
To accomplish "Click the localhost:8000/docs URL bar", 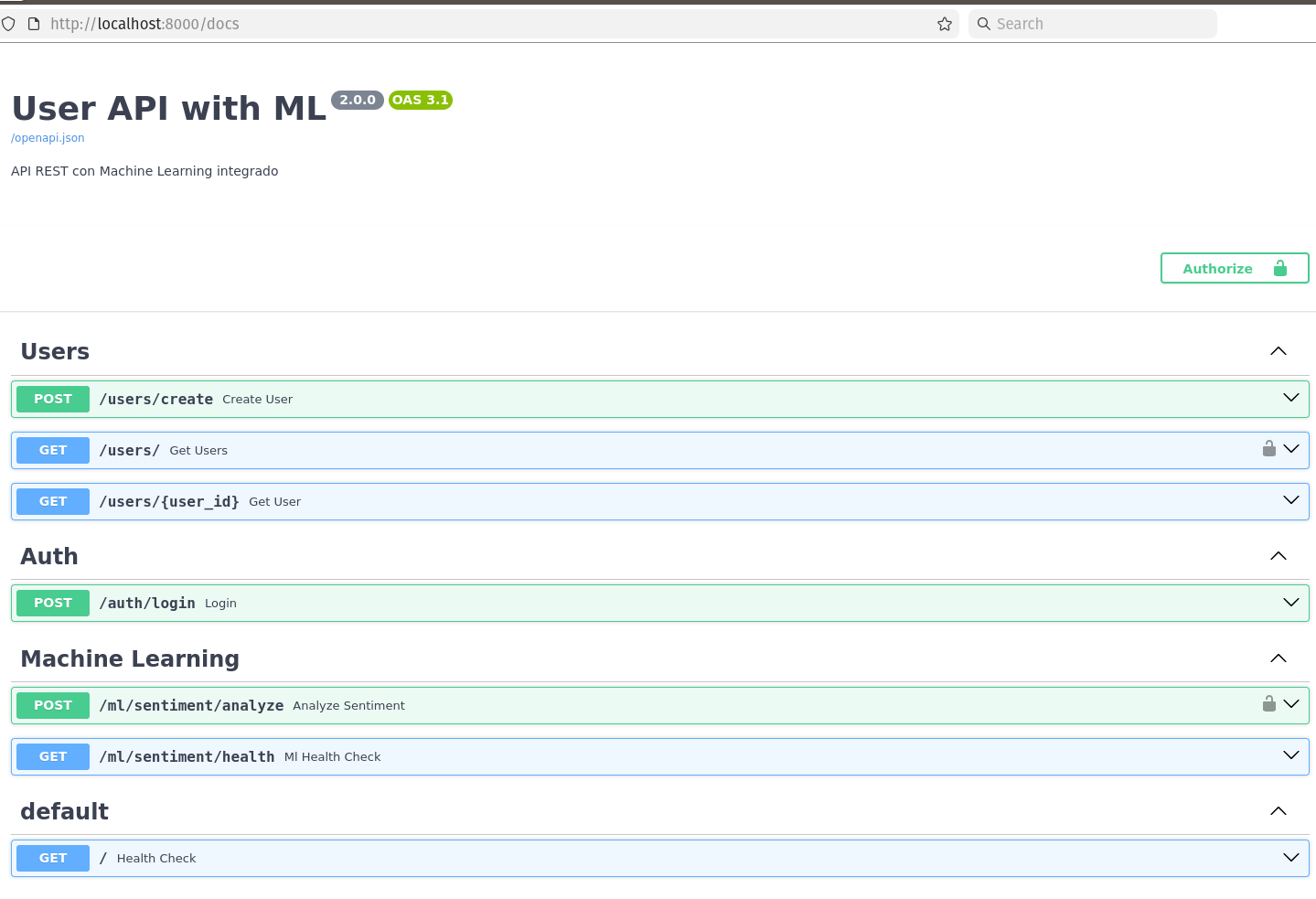I will (x=457, y=24).
